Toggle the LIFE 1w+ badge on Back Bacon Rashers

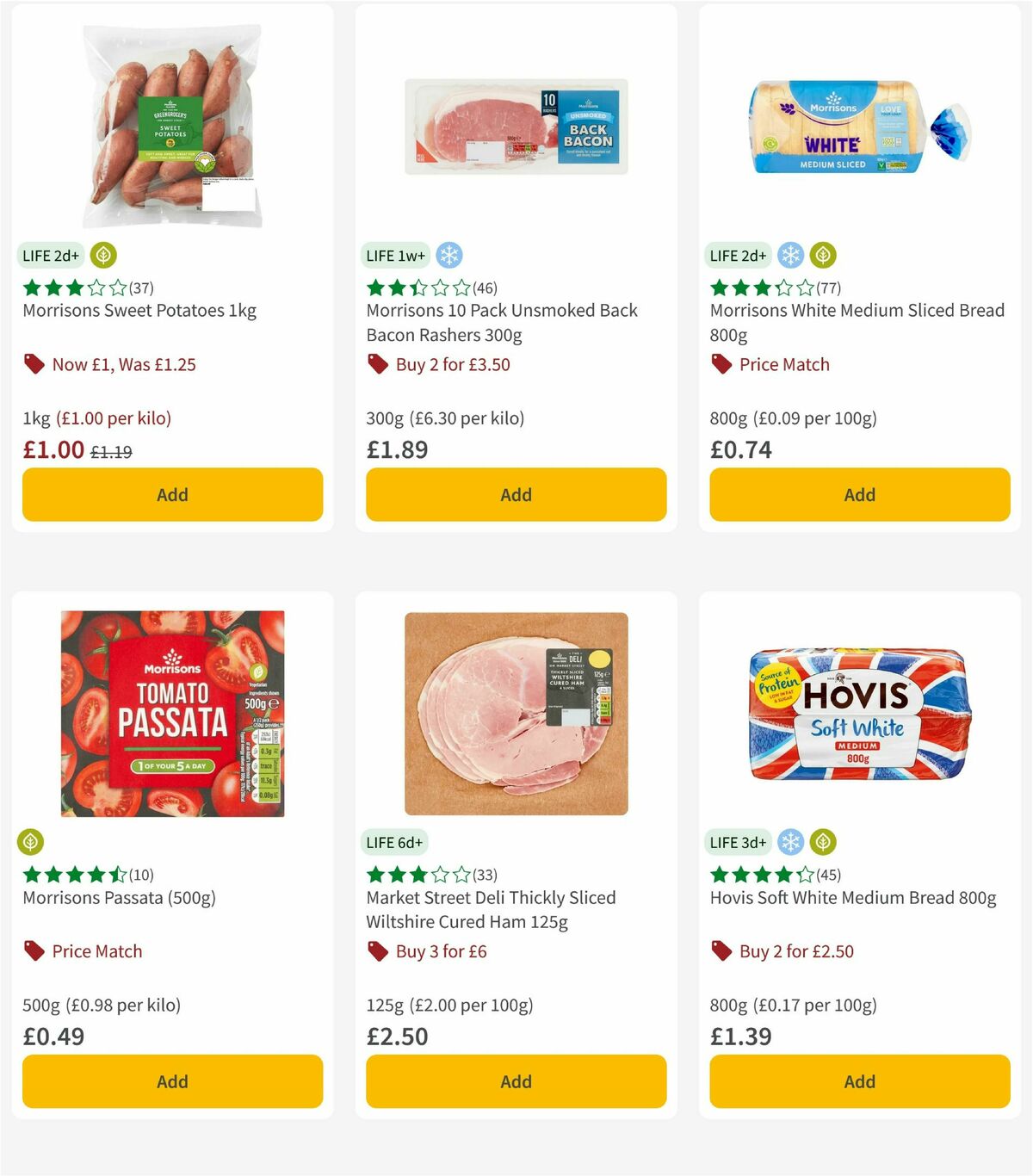coord(394,255)
